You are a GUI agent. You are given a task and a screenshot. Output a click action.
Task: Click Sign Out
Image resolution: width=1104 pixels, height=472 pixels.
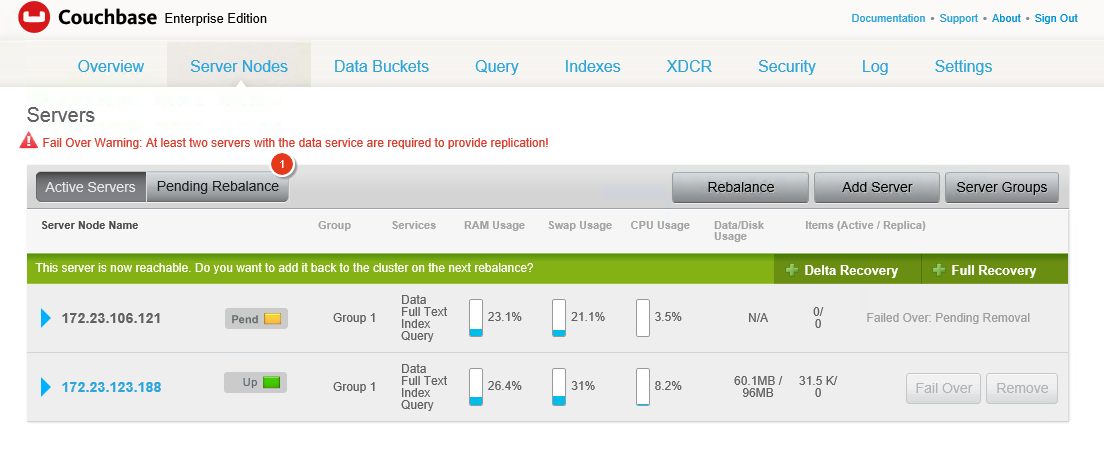tap(1055, 18)
